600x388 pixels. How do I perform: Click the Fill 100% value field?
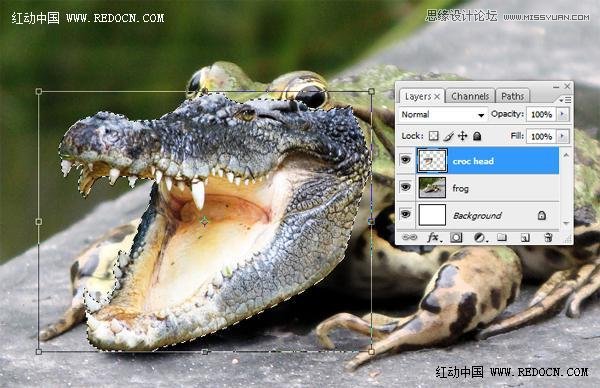coord(541,136)
